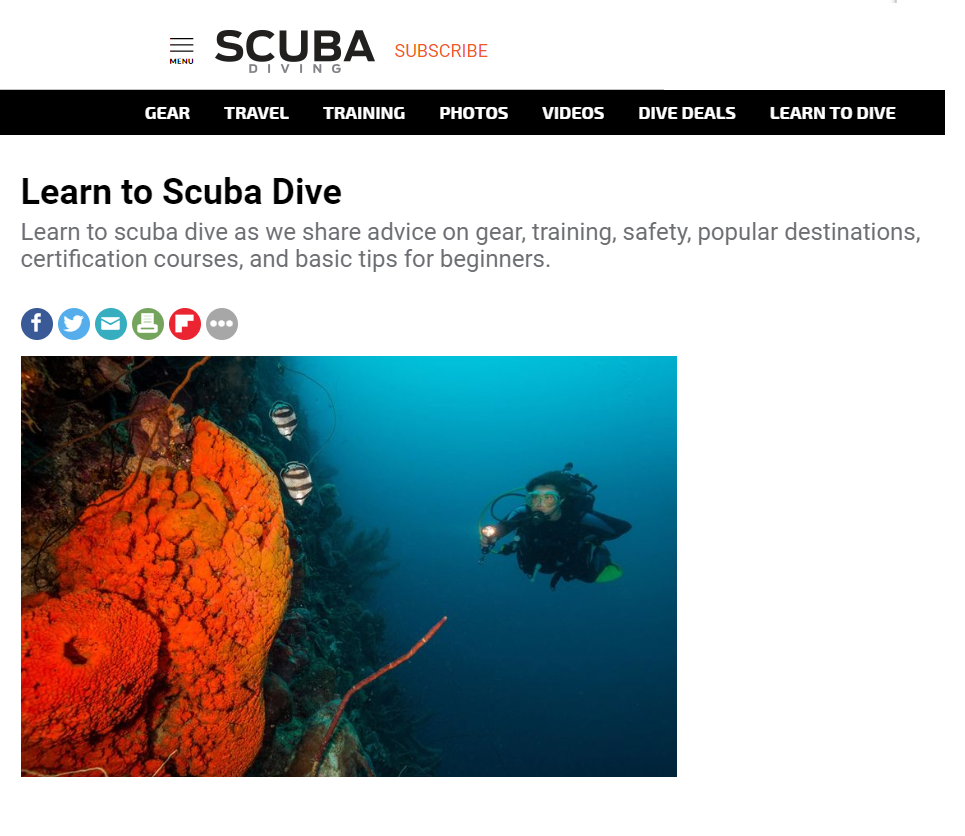Open the PHOTOS section
Viewport: 965px width, 836px height.
(x=473, y=113)
